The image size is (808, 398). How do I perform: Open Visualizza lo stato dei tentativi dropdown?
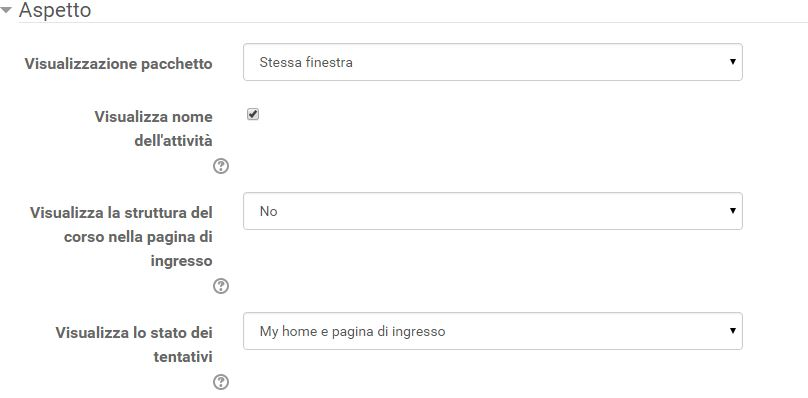[x=493, y=331]
